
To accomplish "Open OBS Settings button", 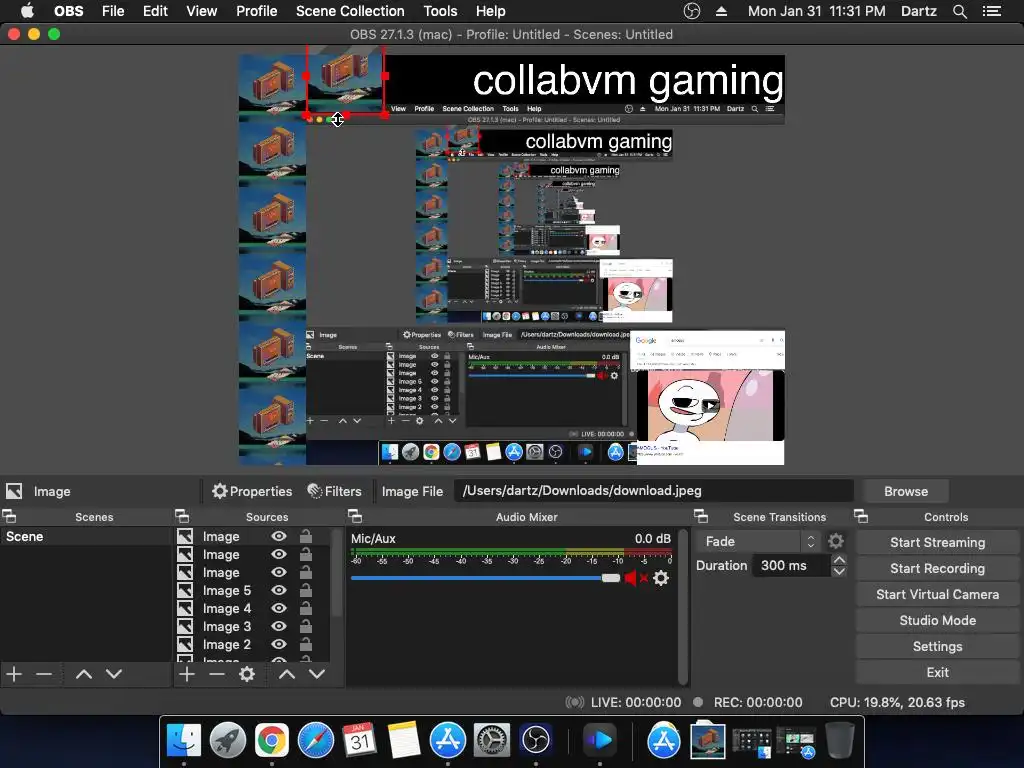I will [937, 647].
